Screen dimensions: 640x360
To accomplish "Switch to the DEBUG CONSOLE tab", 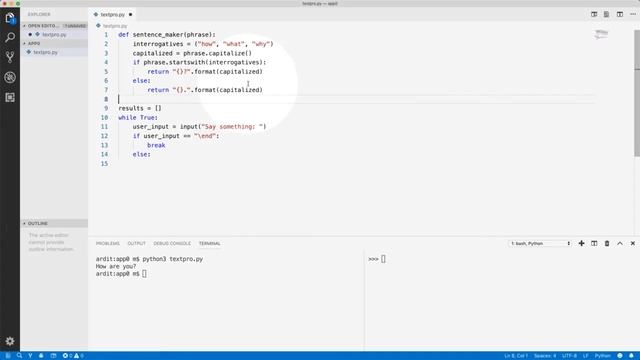I will 172,243.
